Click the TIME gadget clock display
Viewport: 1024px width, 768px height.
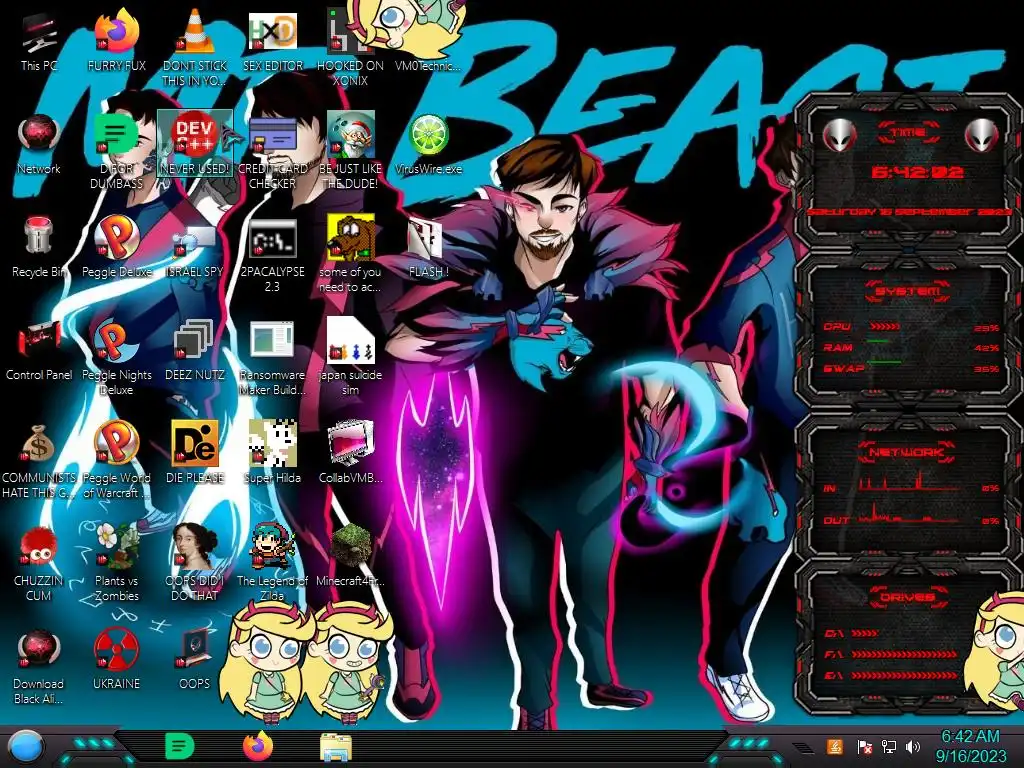click(917, 172)
